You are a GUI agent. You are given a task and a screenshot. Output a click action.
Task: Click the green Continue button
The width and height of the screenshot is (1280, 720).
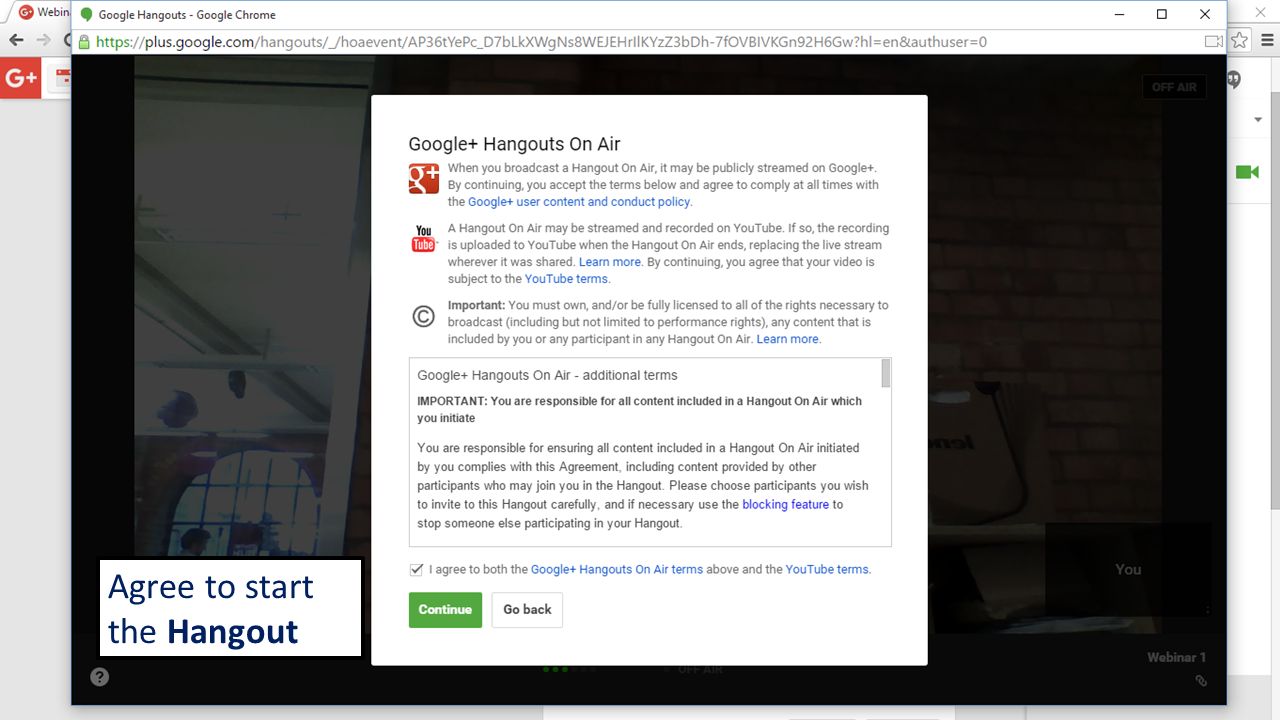tap(445, 610)
